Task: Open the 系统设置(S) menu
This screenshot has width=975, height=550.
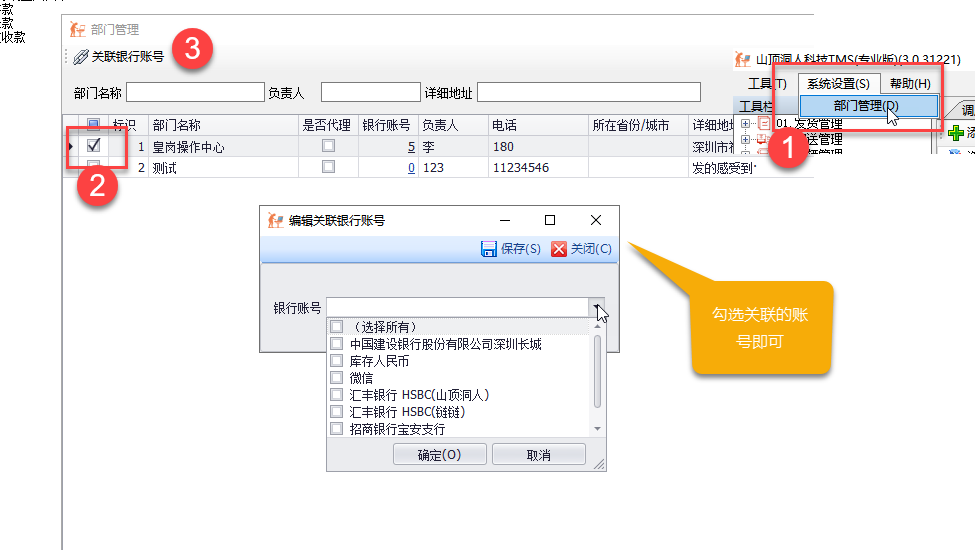Action: pos(838,84)
